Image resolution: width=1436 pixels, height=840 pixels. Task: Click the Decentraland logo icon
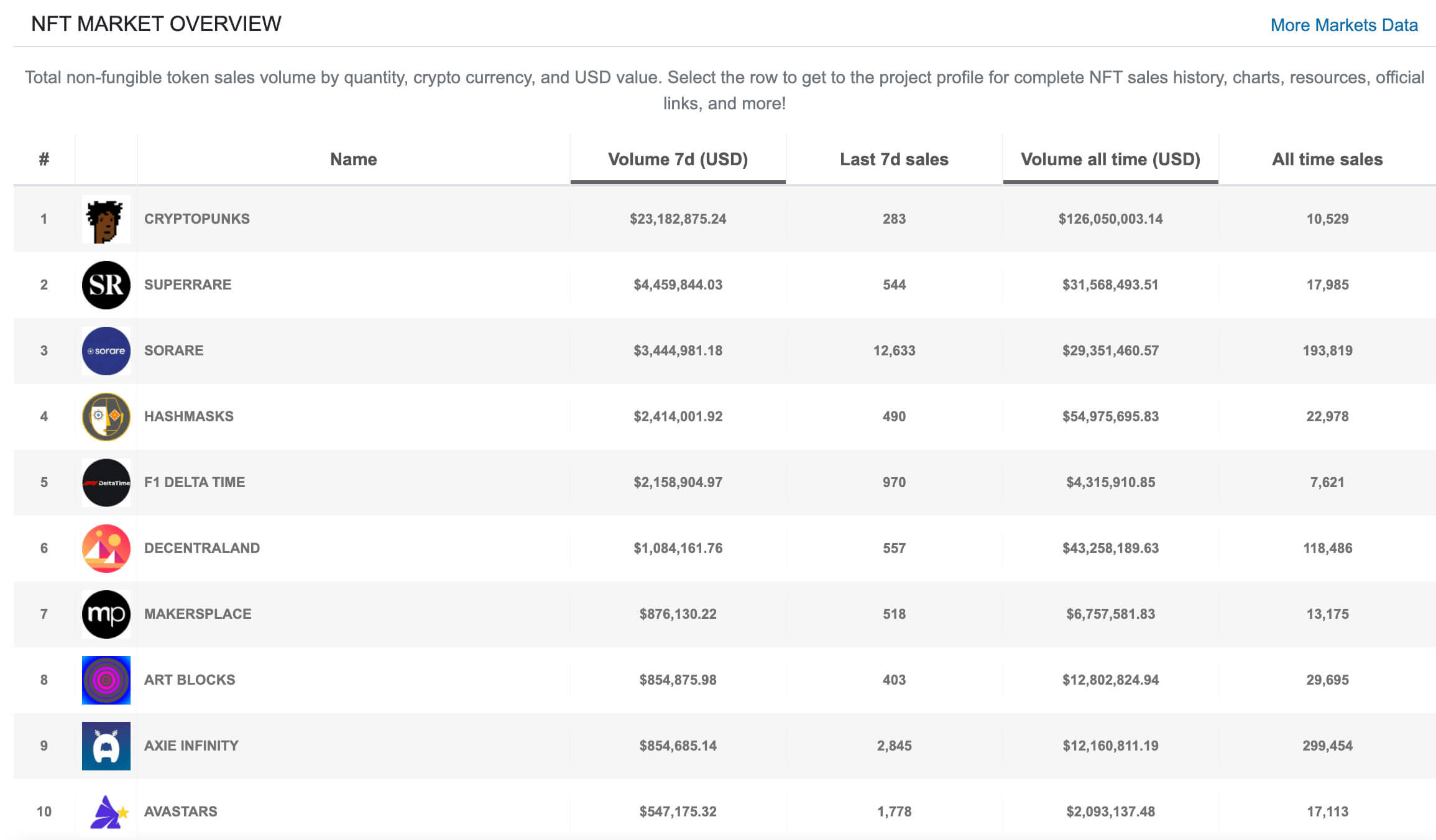tap(106, 549)
